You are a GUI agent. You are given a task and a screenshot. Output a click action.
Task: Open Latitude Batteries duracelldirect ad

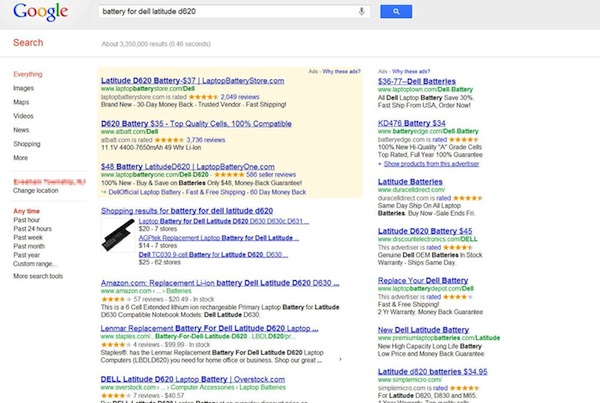410,182
